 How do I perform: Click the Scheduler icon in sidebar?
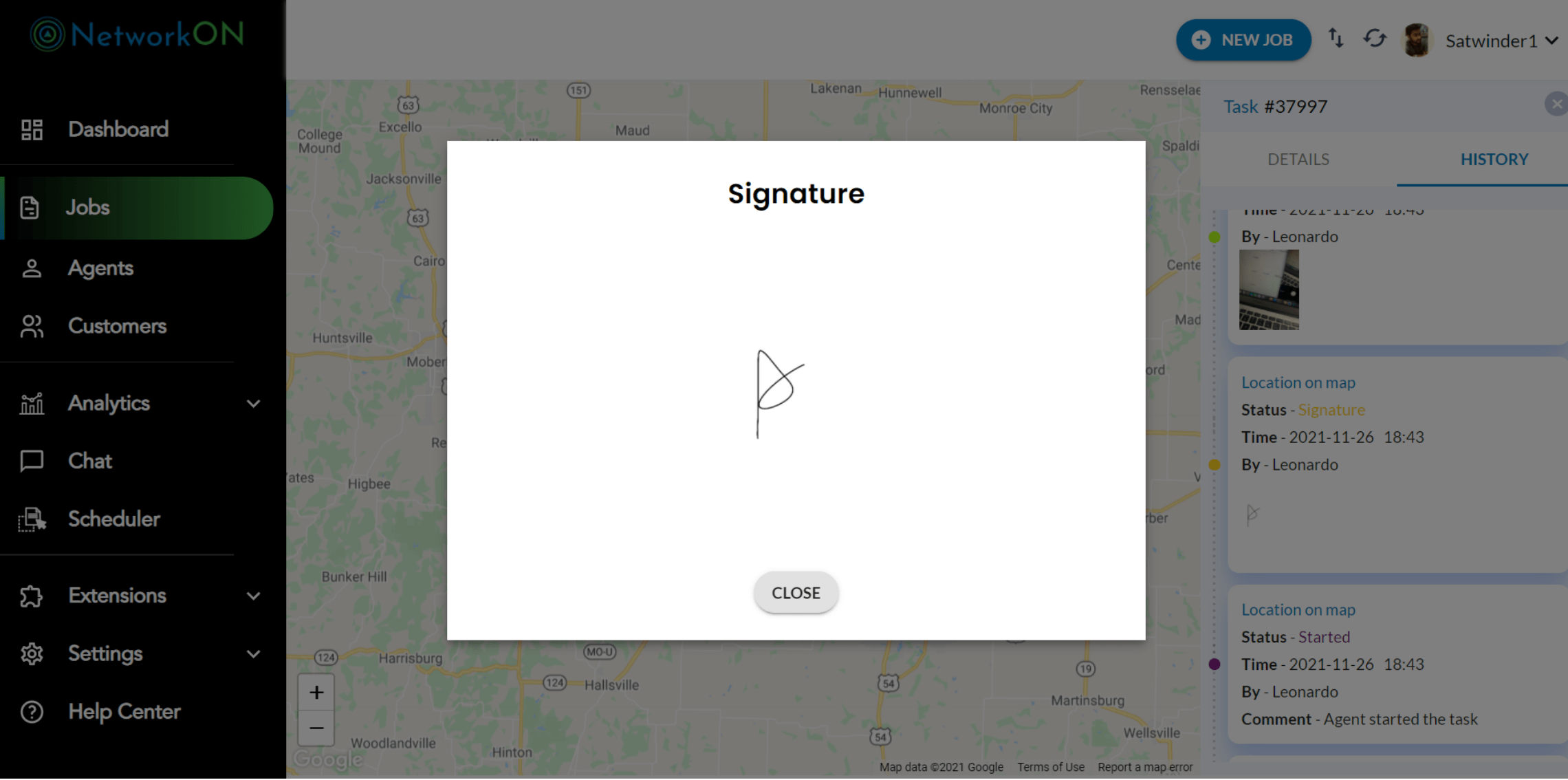[x=31, y=518]
